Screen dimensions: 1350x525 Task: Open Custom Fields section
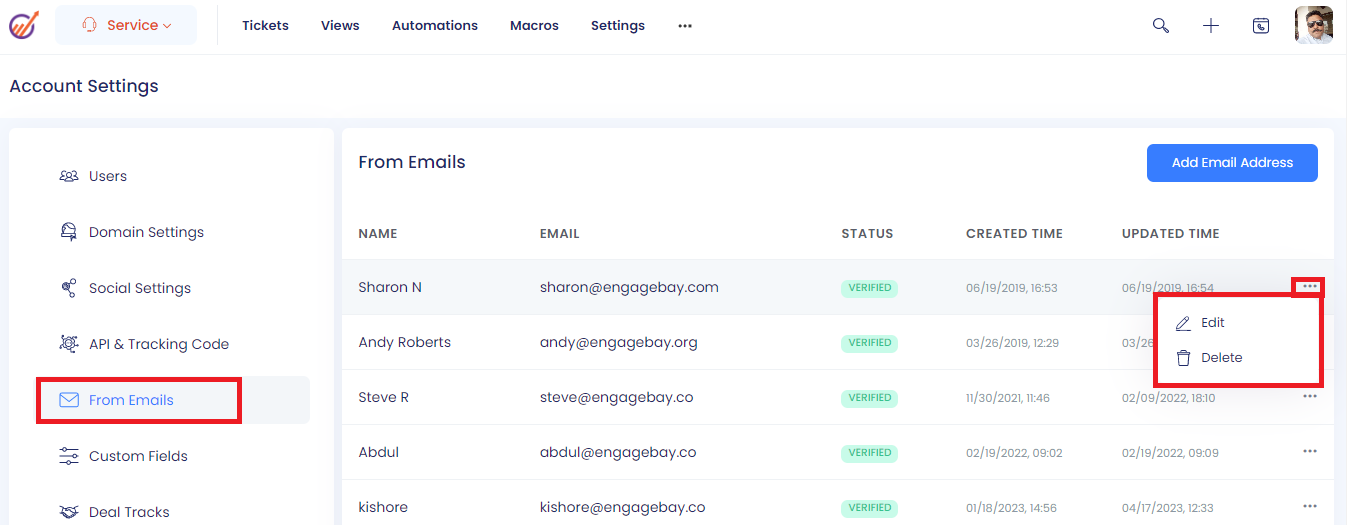click(x=138, y=456)
